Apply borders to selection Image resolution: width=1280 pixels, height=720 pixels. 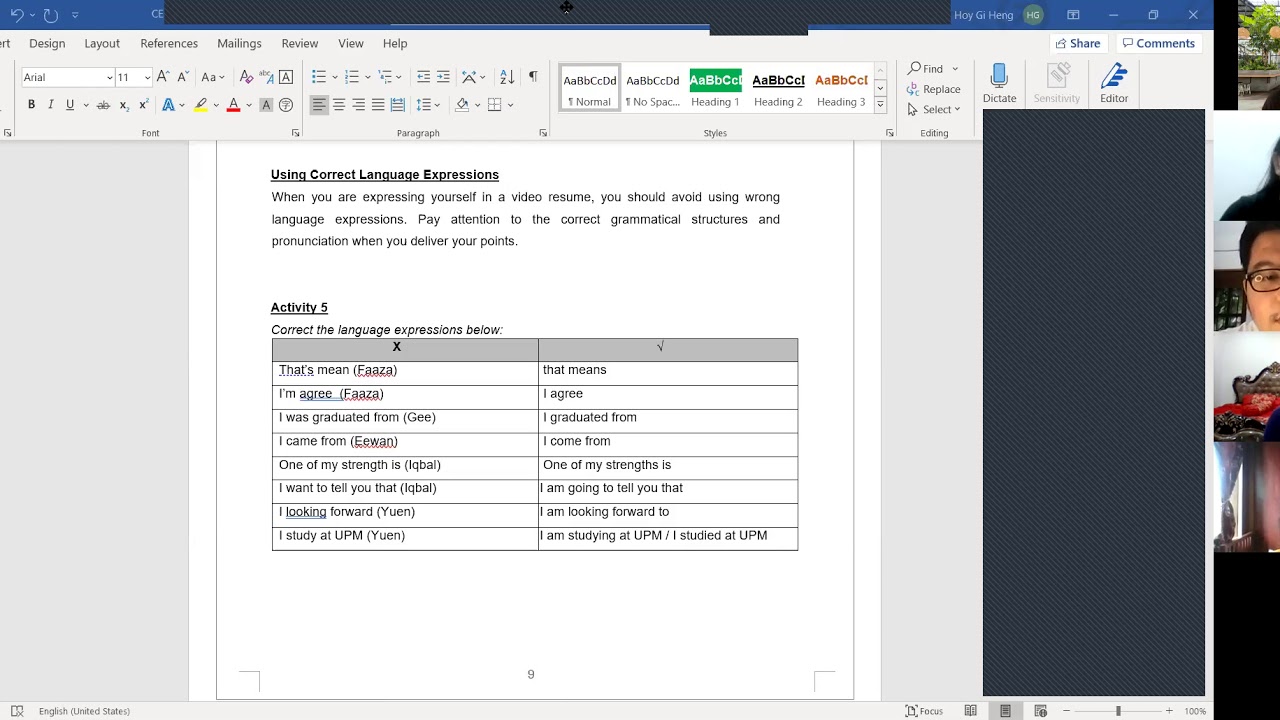click(x=494, y=105)
